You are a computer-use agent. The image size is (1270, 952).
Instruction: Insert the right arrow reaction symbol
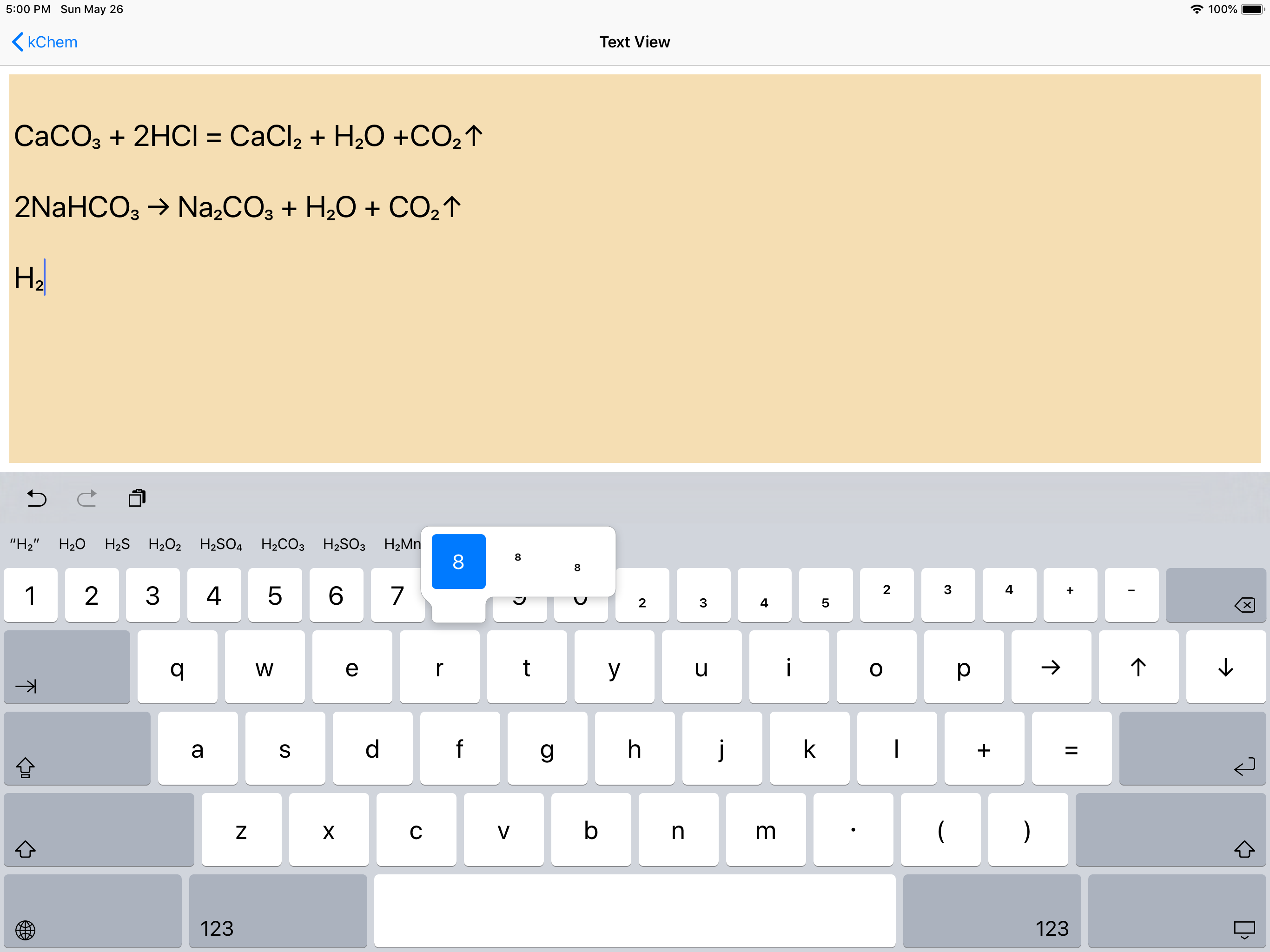point(1051,667)
